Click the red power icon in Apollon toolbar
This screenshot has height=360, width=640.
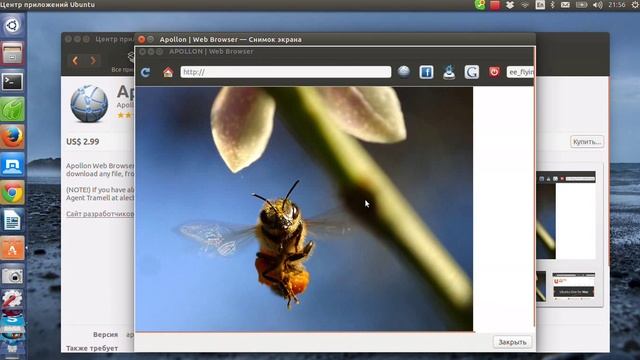[x=494, y=72]
